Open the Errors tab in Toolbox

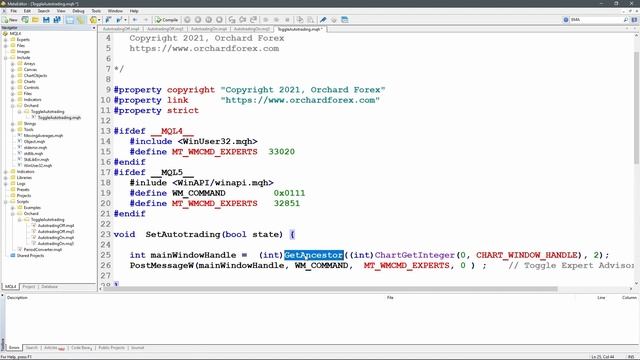pyautogui.click(x=14, y=348)
